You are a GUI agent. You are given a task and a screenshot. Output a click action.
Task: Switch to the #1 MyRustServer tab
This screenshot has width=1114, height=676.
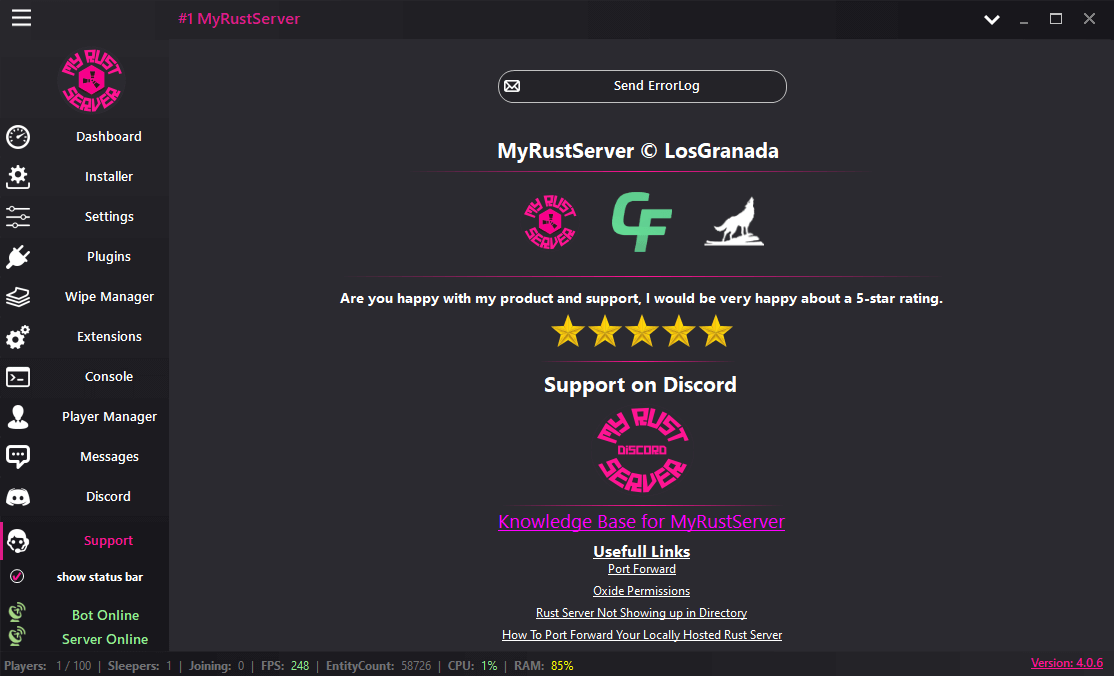pos(240,19)
